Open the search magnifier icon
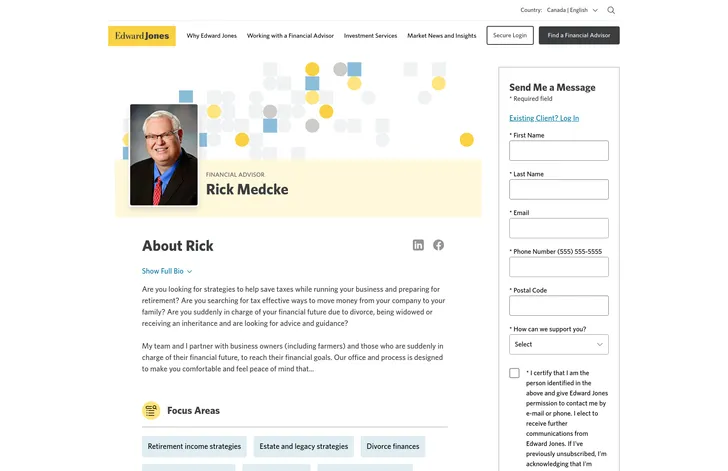The height and width of the screenshot is (471, 728). tap(611, 10)
